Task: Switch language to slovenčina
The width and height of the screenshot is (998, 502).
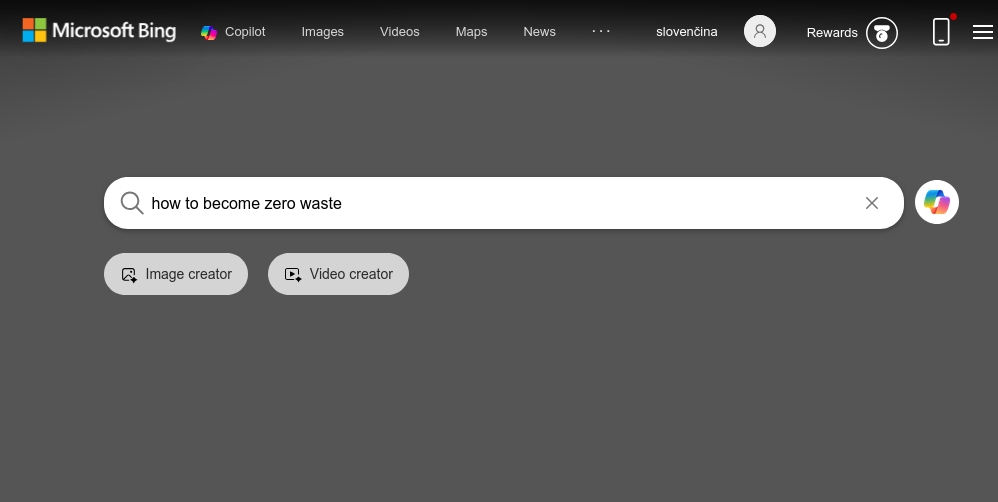Action: [x=686, y=32]
